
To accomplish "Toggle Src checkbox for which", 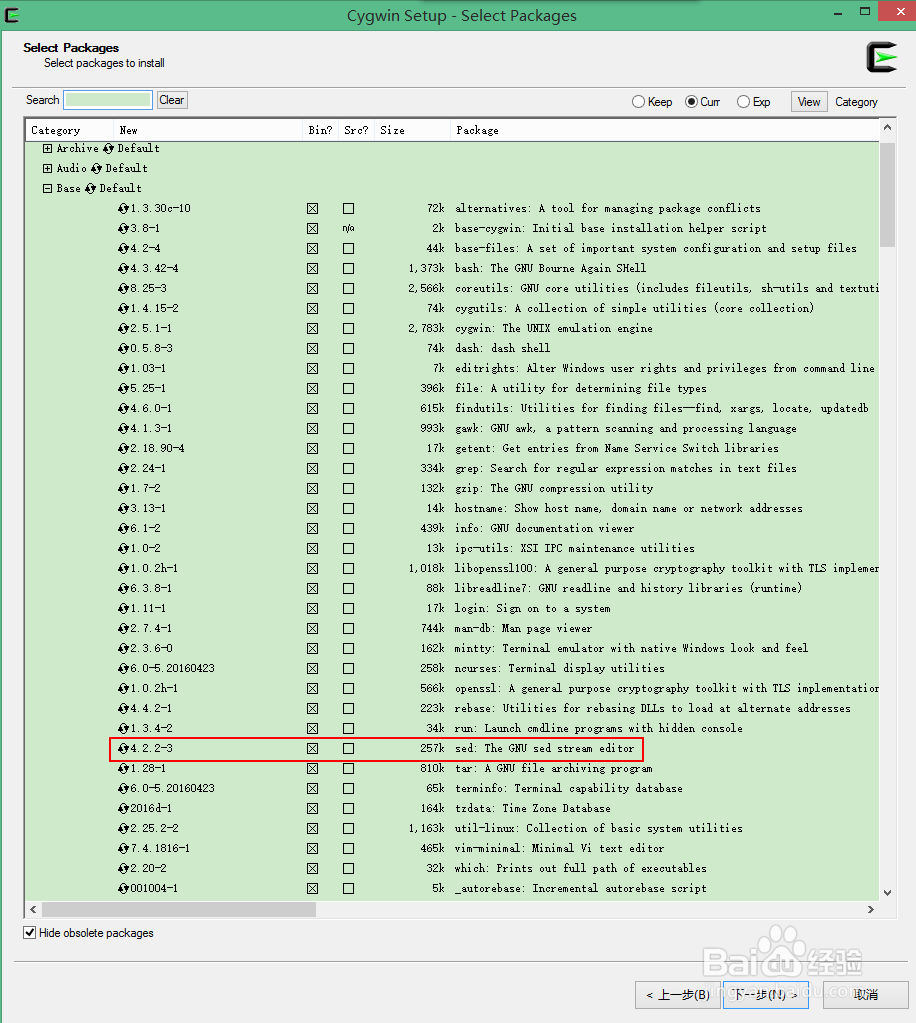I will coord(348,868).
